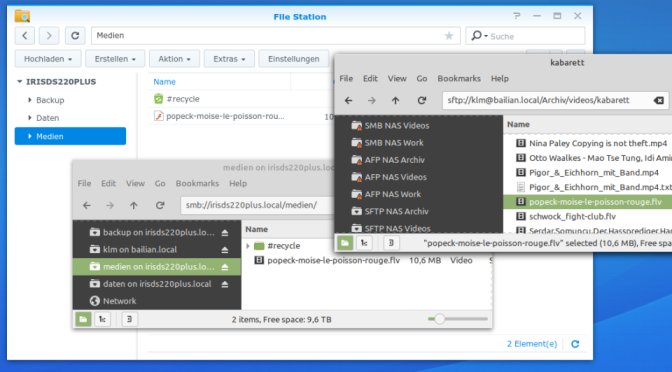Reload the medien window listing
The image size is (672, 372).
[x=160, y=205]
